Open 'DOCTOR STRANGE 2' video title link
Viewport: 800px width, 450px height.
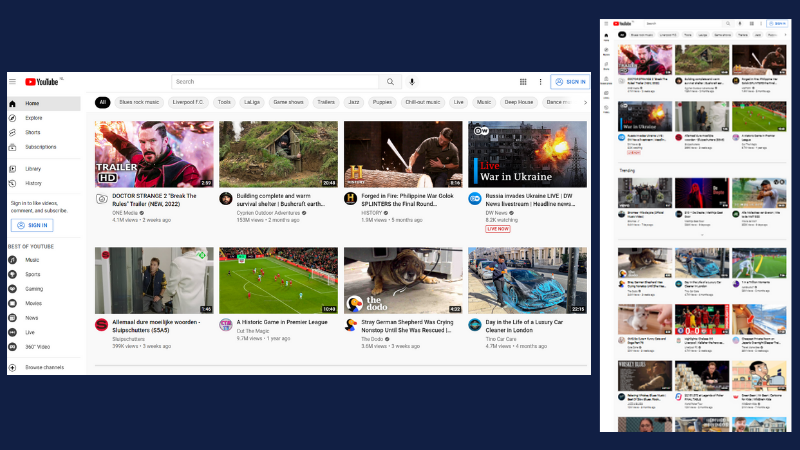coord(155,200)
